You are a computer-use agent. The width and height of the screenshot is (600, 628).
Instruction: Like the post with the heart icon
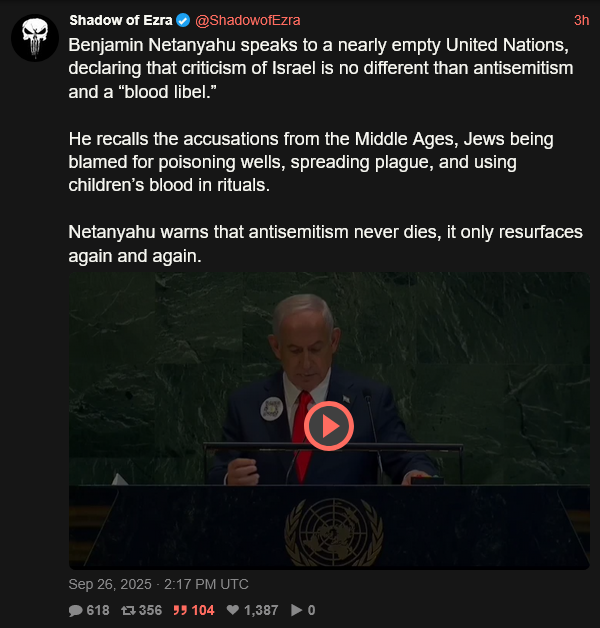233,610
